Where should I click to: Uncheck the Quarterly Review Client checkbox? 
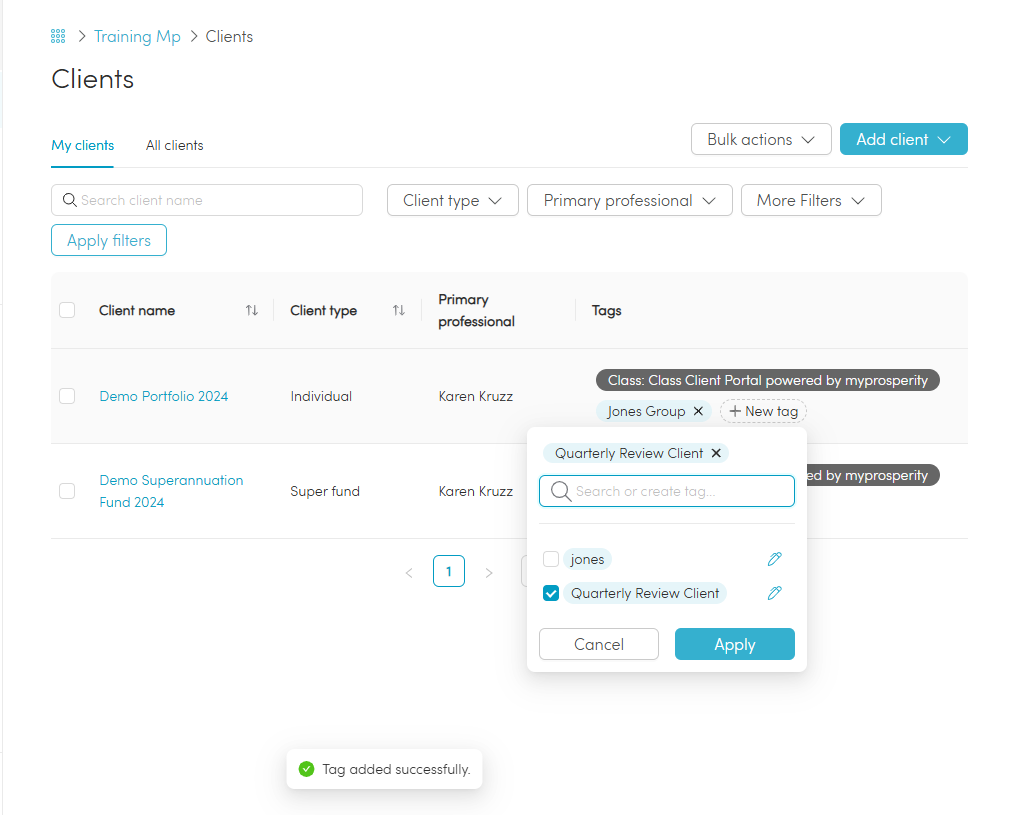click(x=551, y=593)
